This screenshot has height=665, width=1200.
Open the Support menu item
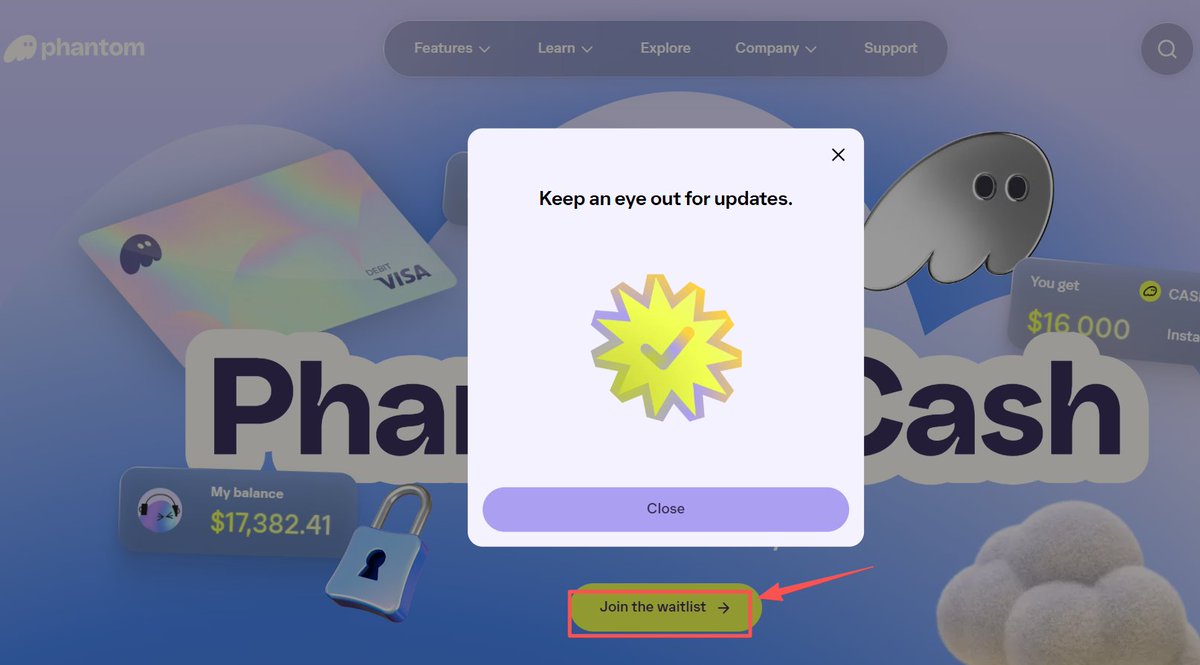point(890,48)
